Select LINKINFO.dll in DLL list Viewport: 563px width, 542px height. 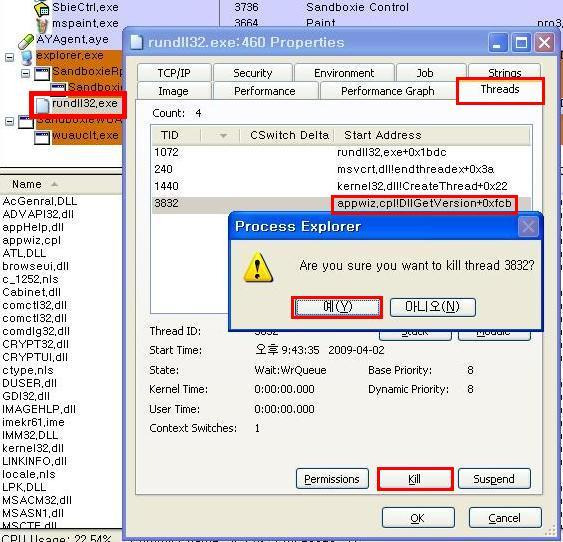coord(34,461)
